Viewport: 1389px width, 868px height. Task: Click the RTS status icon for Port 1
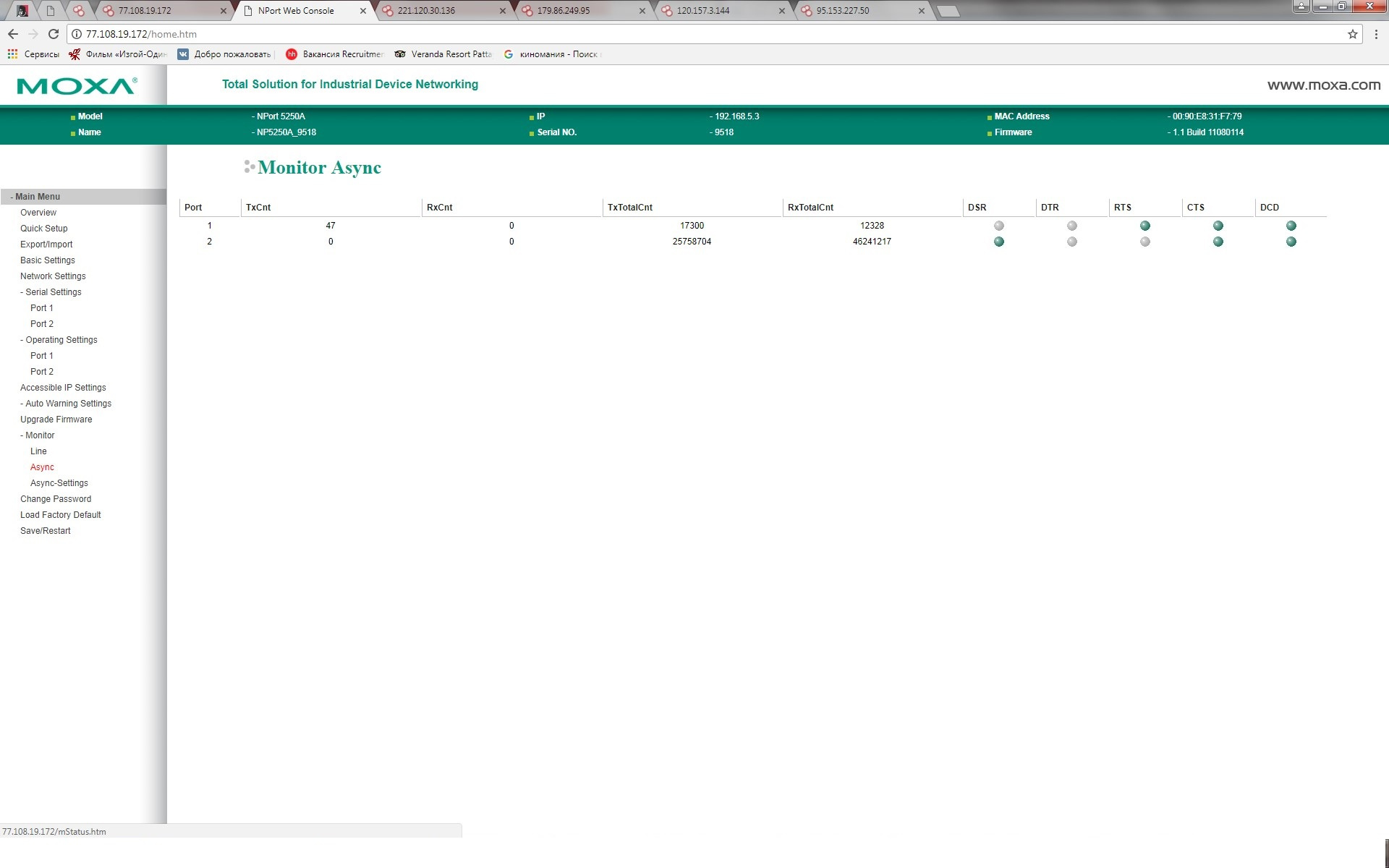[x=1144, y=225]
